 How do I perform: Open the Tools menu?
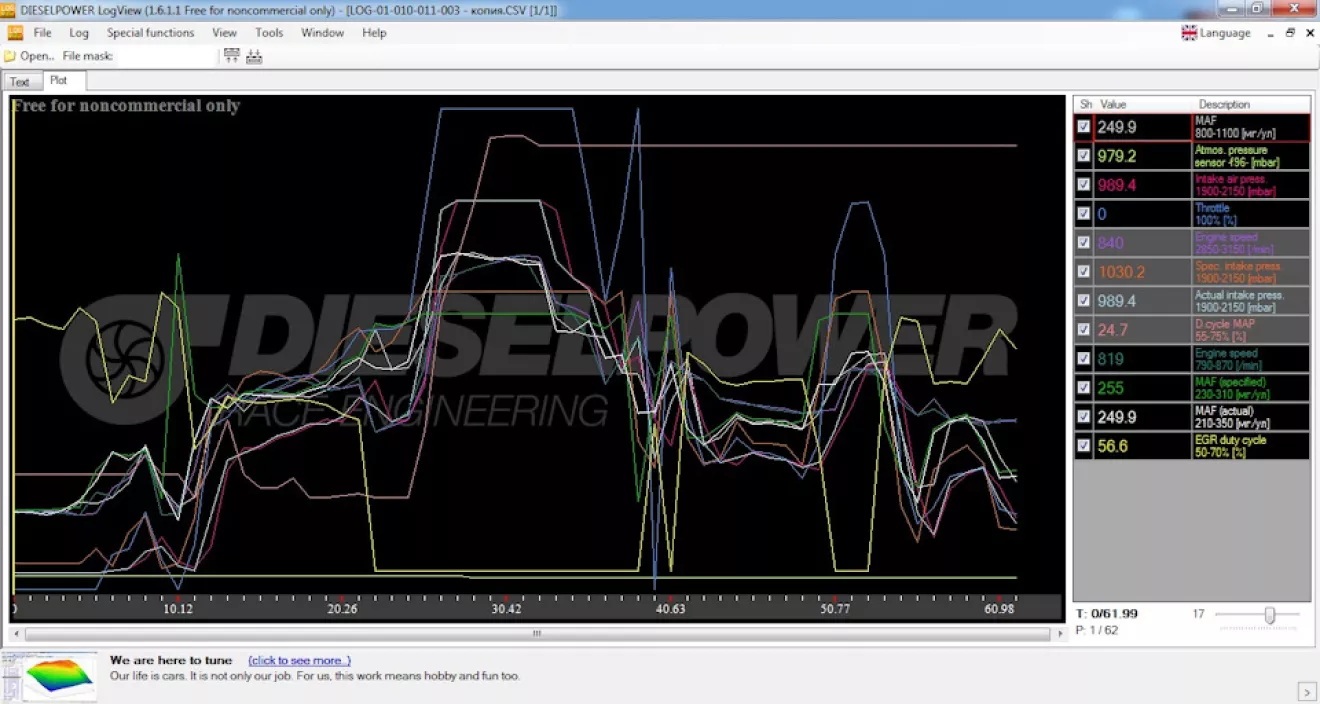pyautogui.click(x=269, y=33)
